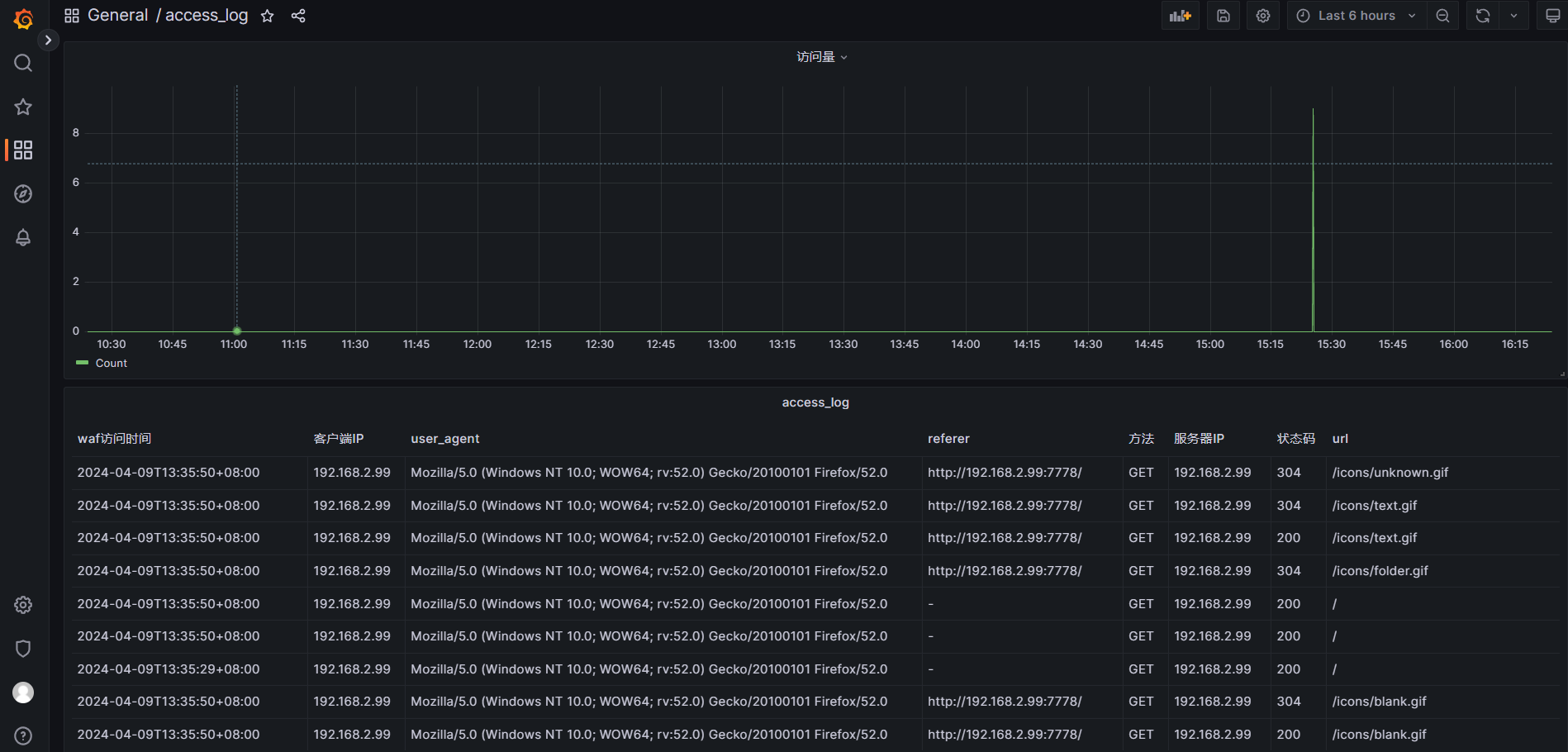Expand the side navigation menu arrow

tap(48, 40)
